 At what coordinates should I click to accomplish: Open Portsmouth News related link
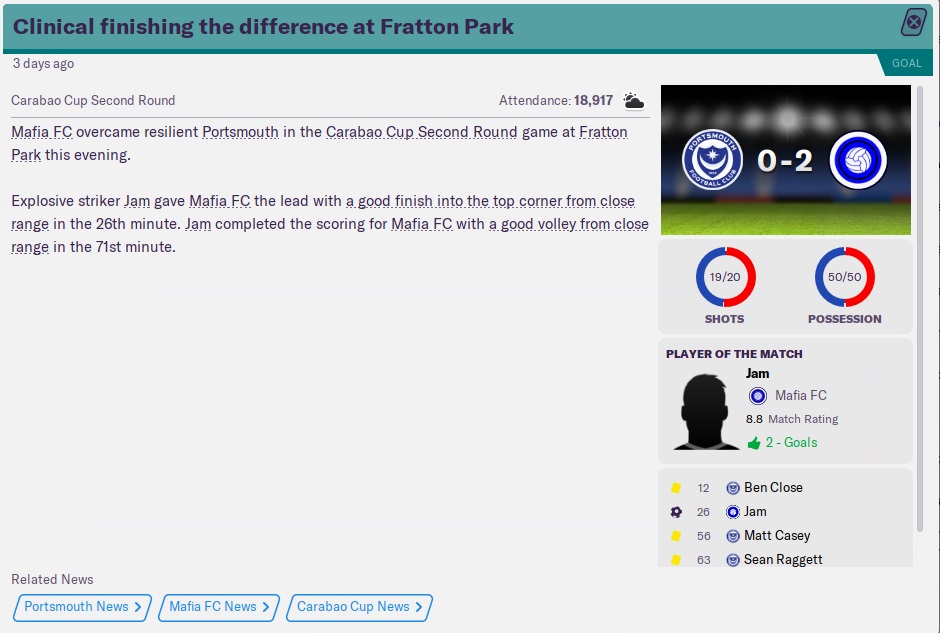click(82, 607)
